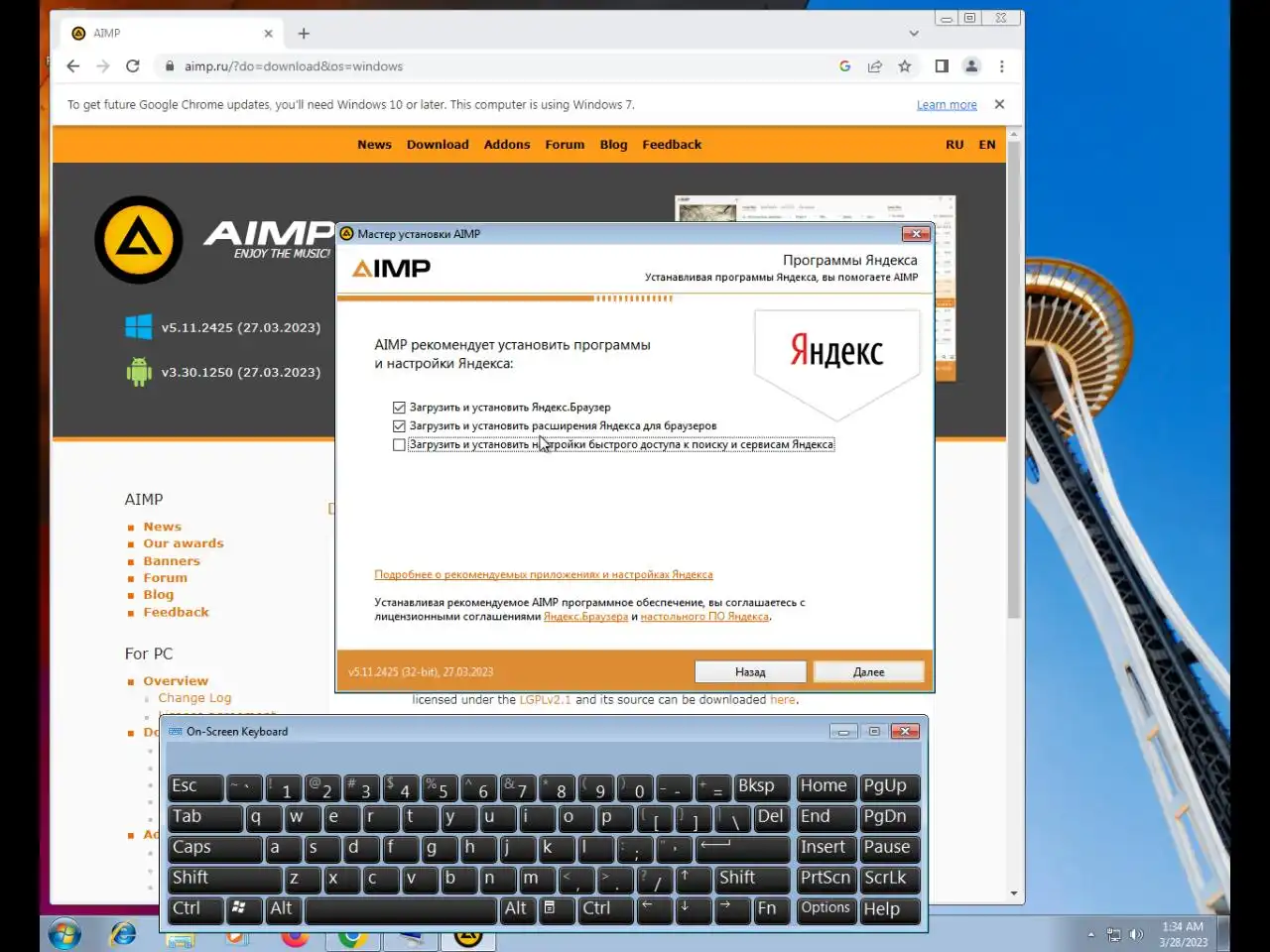Click the Enter key on On-Screen Keyboard
The height and width of the screenshot is (952, 1270).
pos(742,848)
